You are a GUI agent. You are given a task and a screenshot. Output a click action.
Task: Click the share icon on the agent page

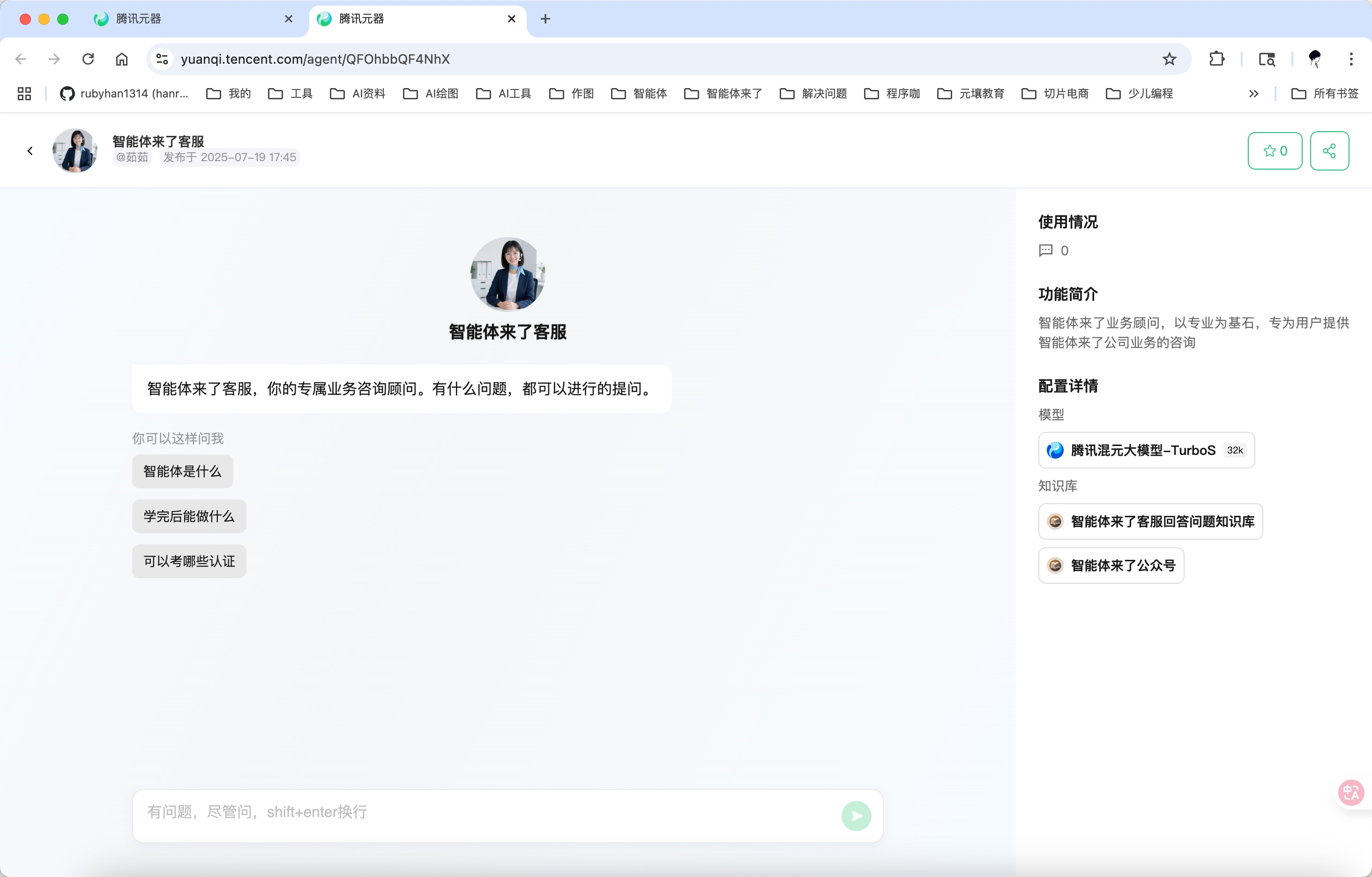click(x=1330, y=150)
